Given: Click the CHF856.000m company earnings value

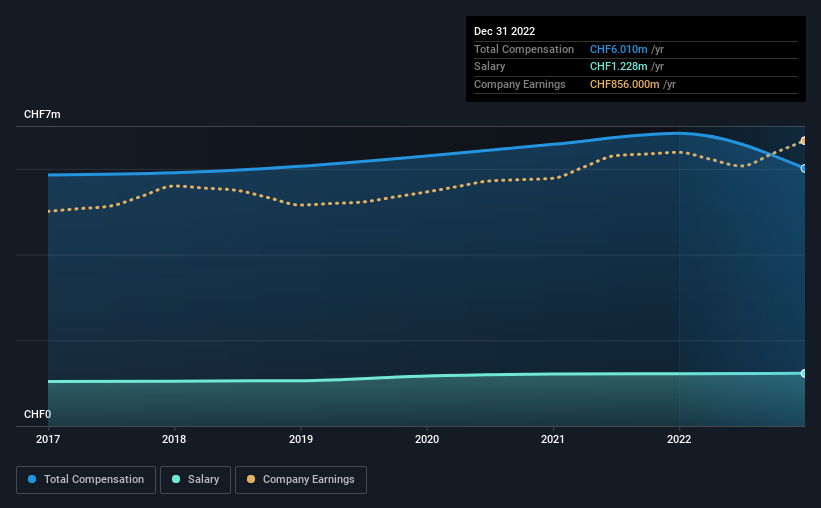Looking at the screenshot, I should point(624,84).
